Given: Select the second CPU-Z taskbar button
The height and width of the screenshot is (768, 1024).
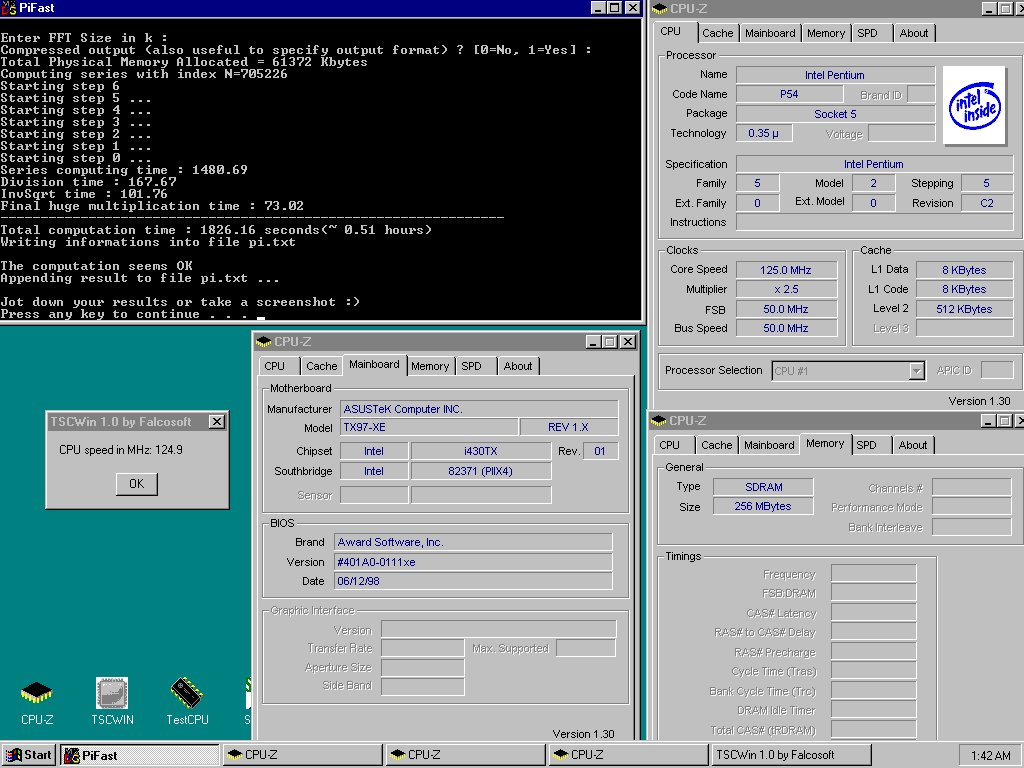Looking at the screenshot, I should 466,755.
